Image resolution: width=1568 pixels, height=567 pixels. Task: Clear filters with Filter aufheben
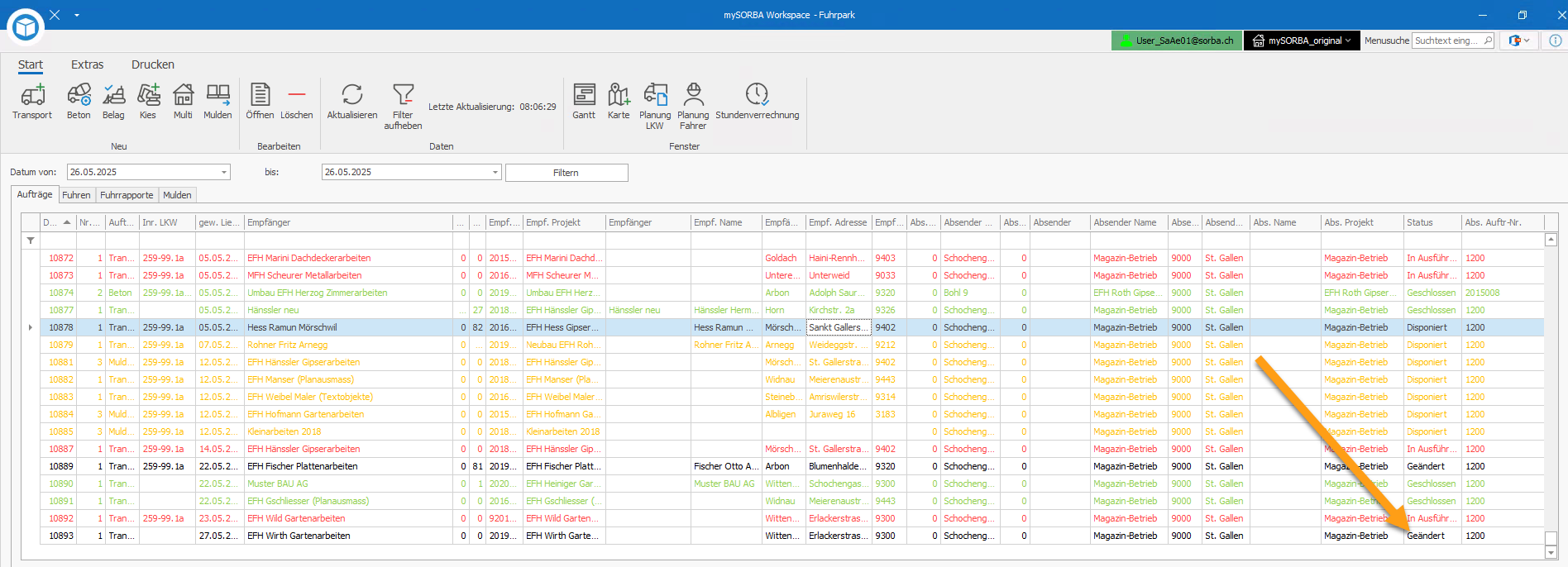pyautogui.click(x=403, y=107)
